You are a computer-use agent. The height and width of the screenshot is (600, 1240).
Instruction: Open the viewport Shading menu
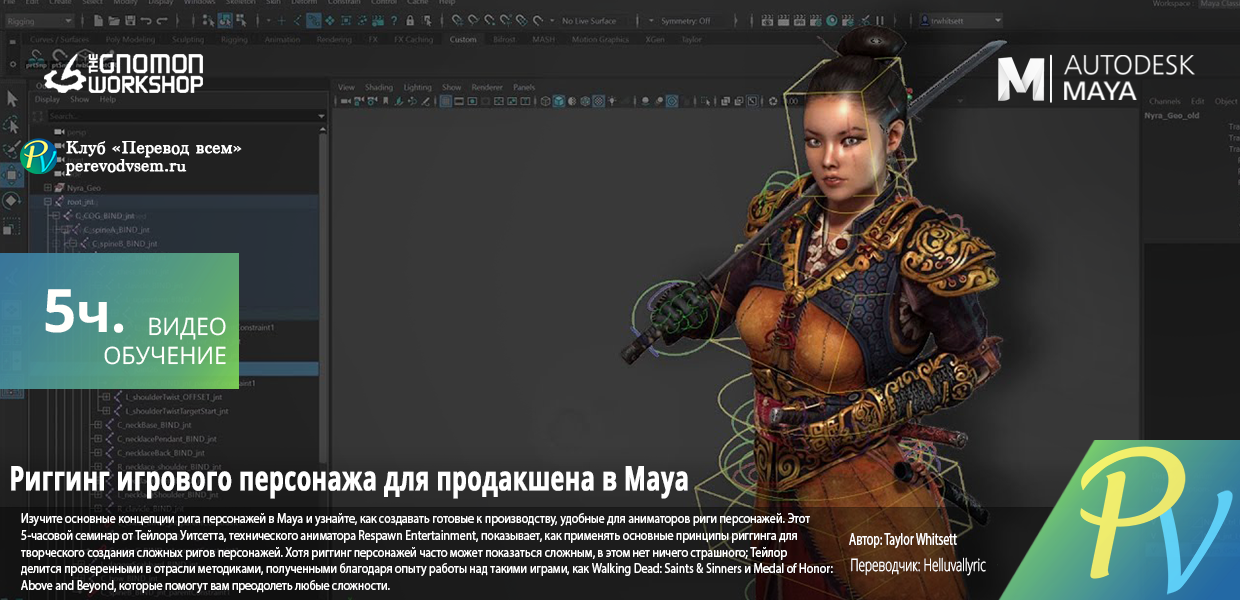pyautogui.click(x=379, y=87)
